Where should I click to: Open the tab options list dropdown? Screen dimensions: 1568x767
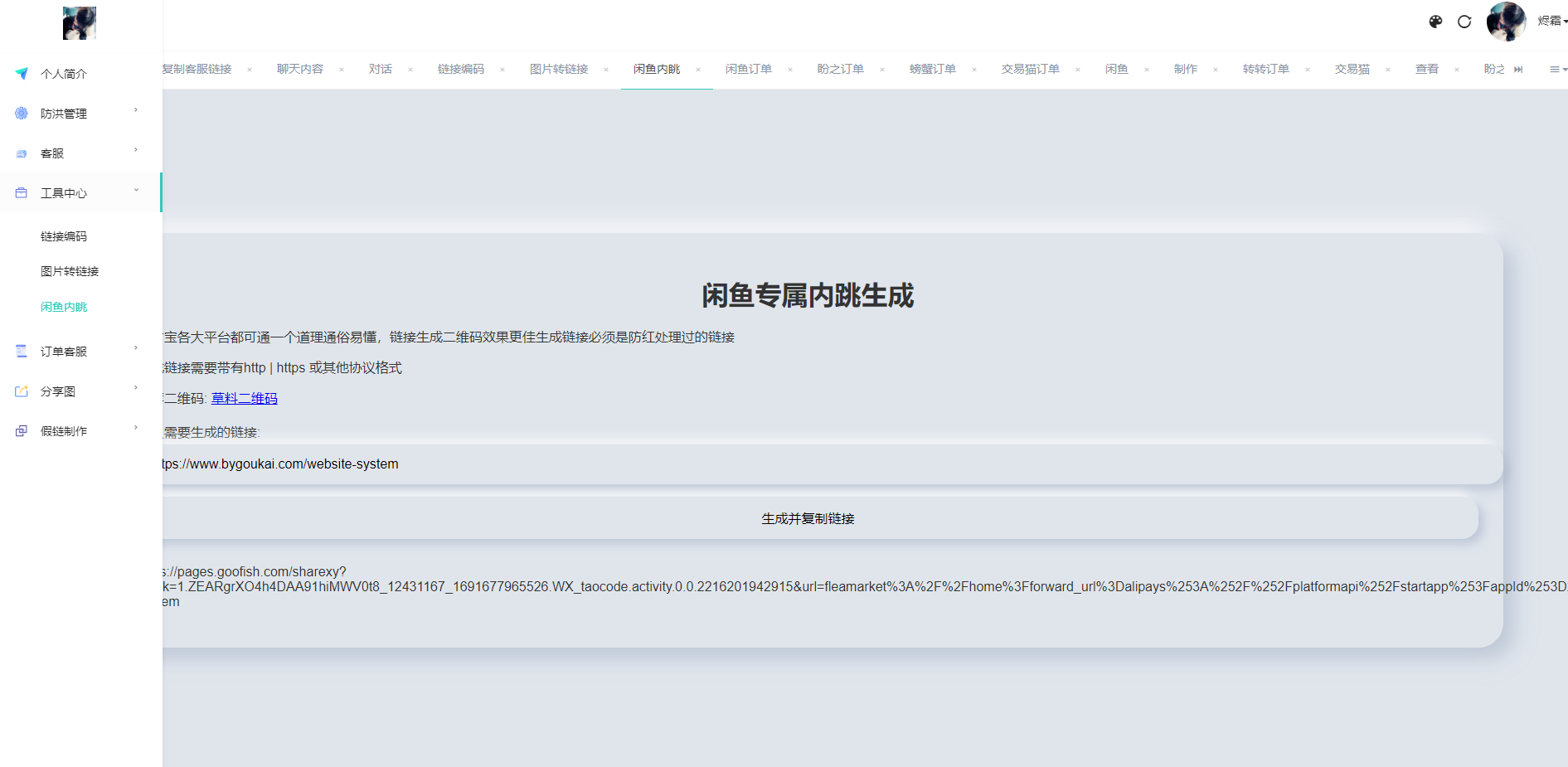pyautogui.click(x=1557, y=70)
